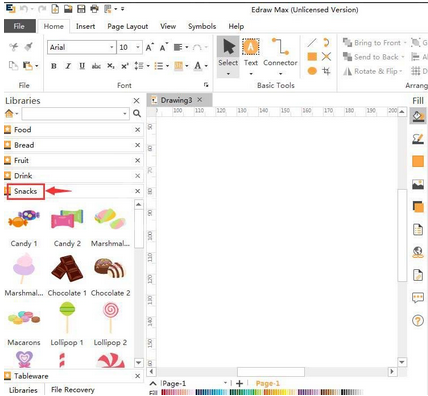Image resolution: width=428 pixels, height=396 pixels.
Task: Open the Fill paint bucket panel
Action: 418,116
